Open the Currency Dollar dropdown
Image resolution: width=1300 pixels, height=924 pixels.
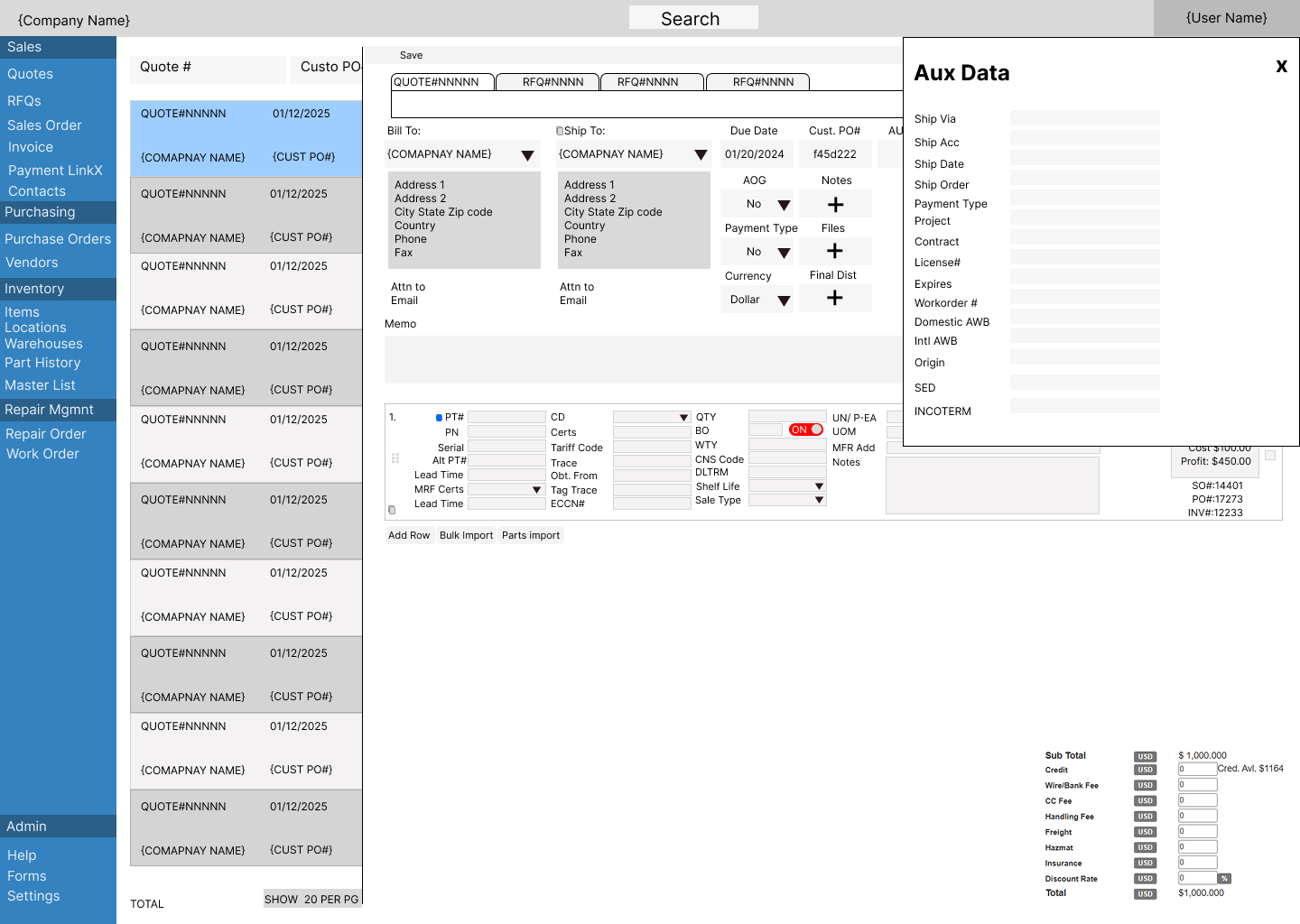pos(784,300)
